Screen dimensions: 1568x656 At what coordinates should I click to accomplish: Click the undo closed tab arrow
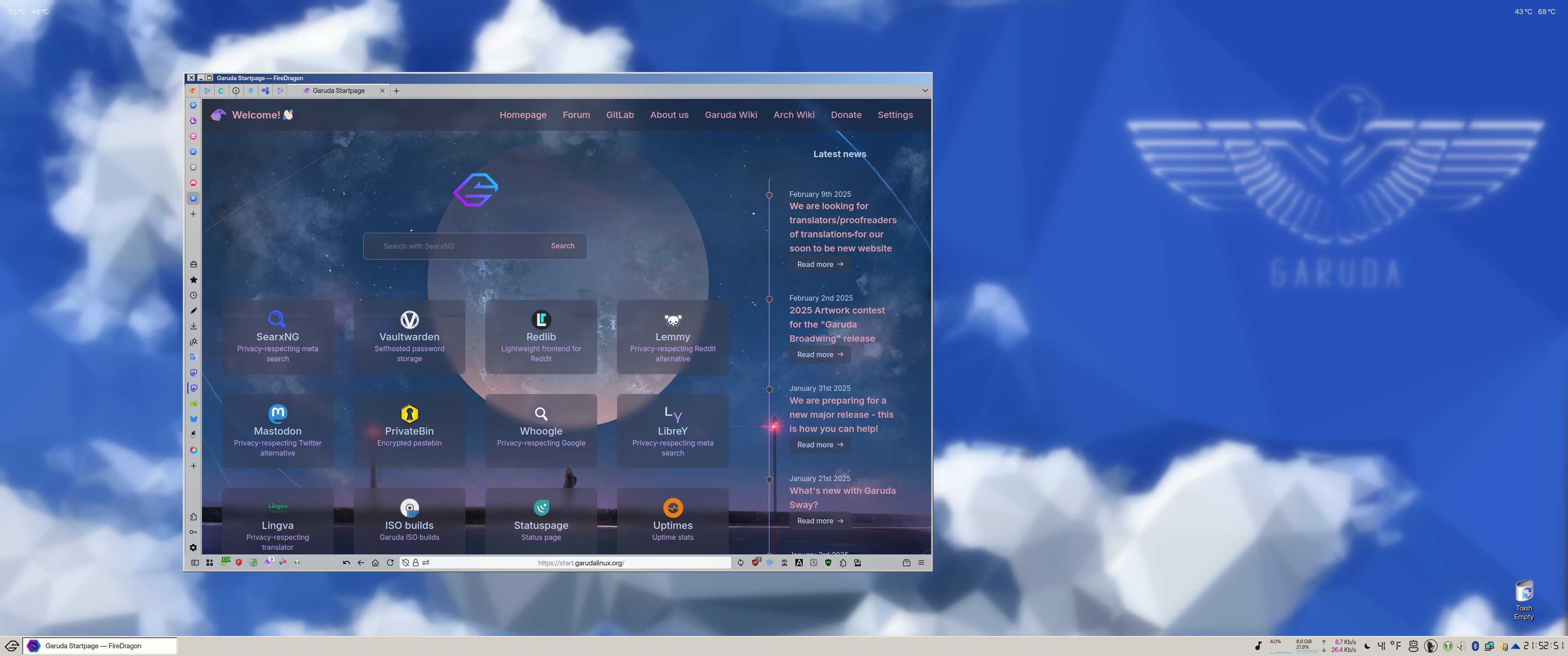346,563
